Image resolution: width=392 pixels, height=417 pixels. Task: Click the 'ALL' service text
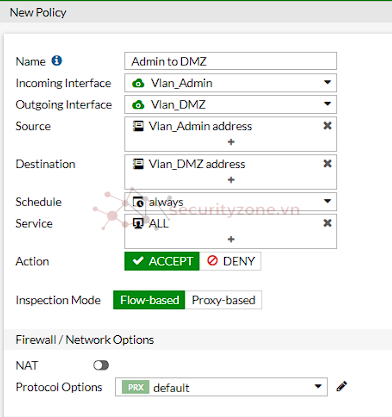pos(159,224)
